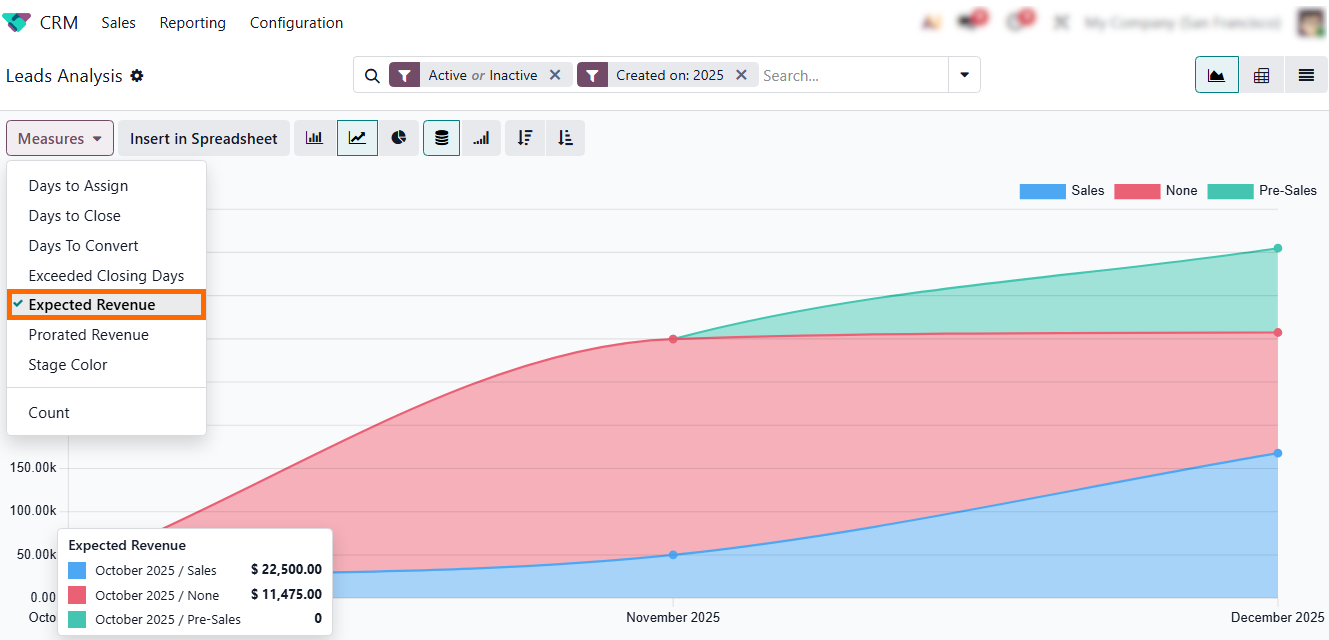Open the Configuration menu
The width and height of the screenshot is (1329, 640).
click(296, 23)
